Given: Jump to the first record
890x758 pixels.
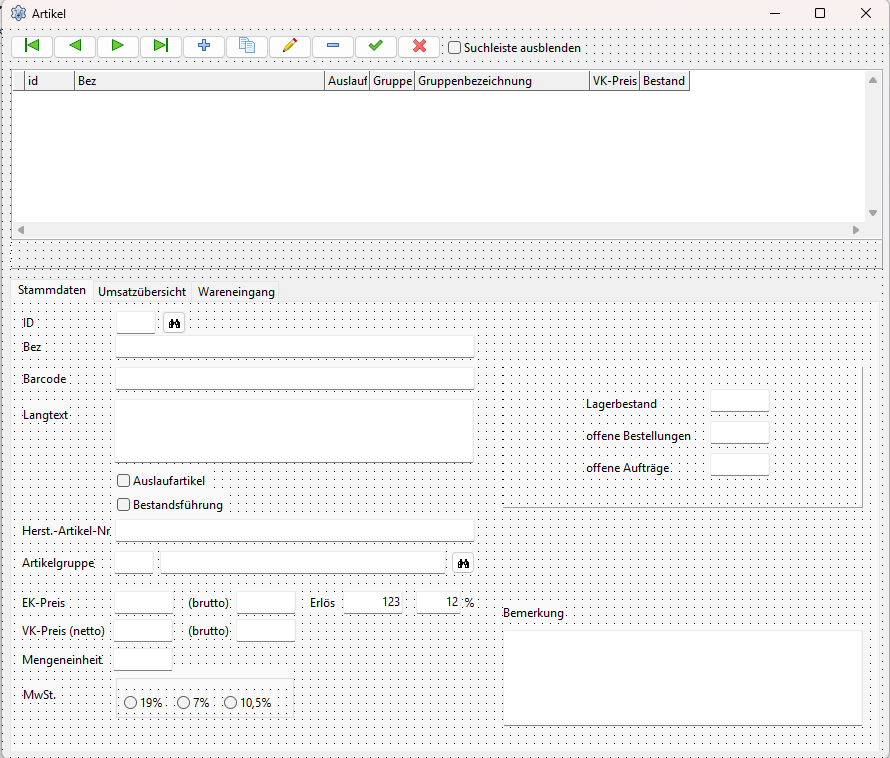Looking at the screenshot, I should (x=32, y=46).
